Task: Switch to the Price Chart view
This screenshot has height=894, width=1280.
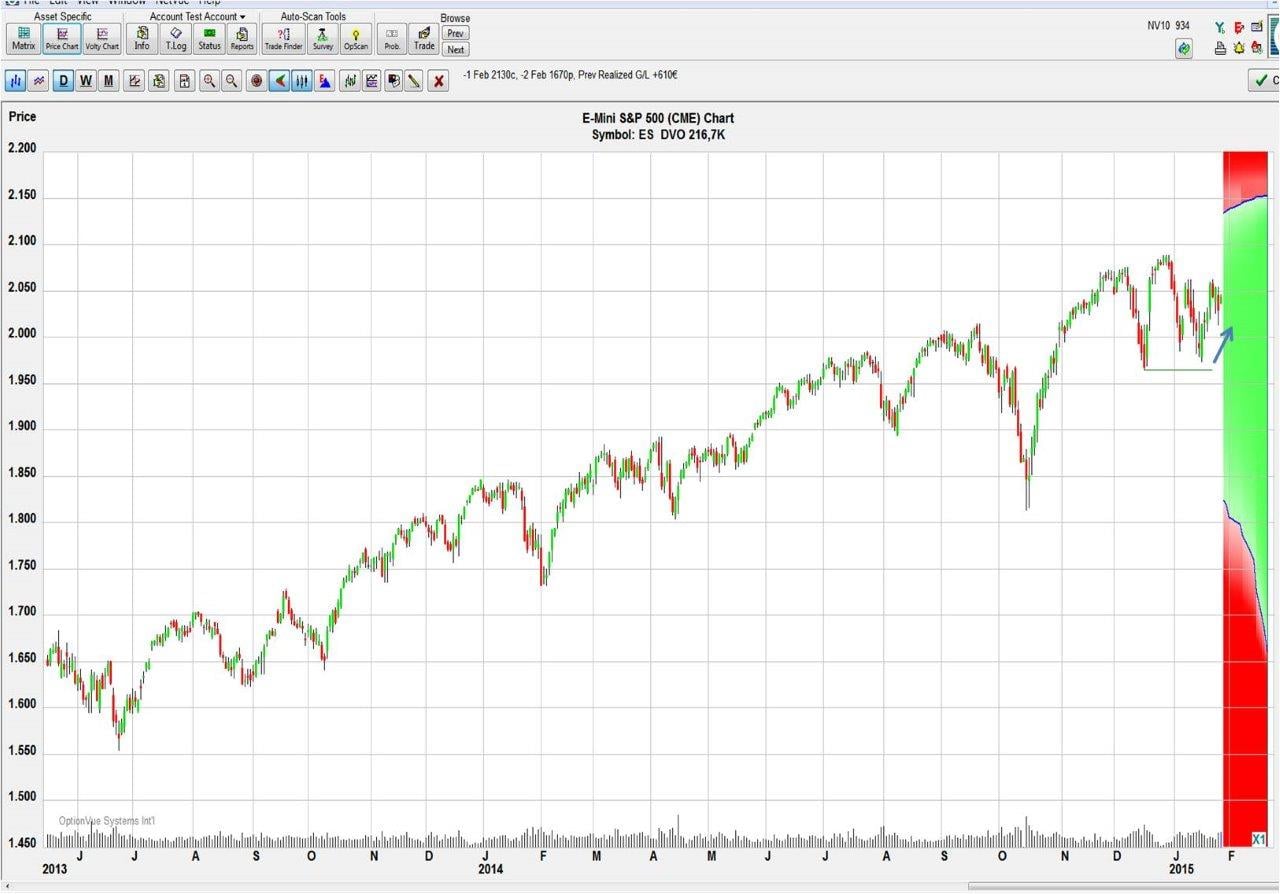Action: tap(62, 38)
